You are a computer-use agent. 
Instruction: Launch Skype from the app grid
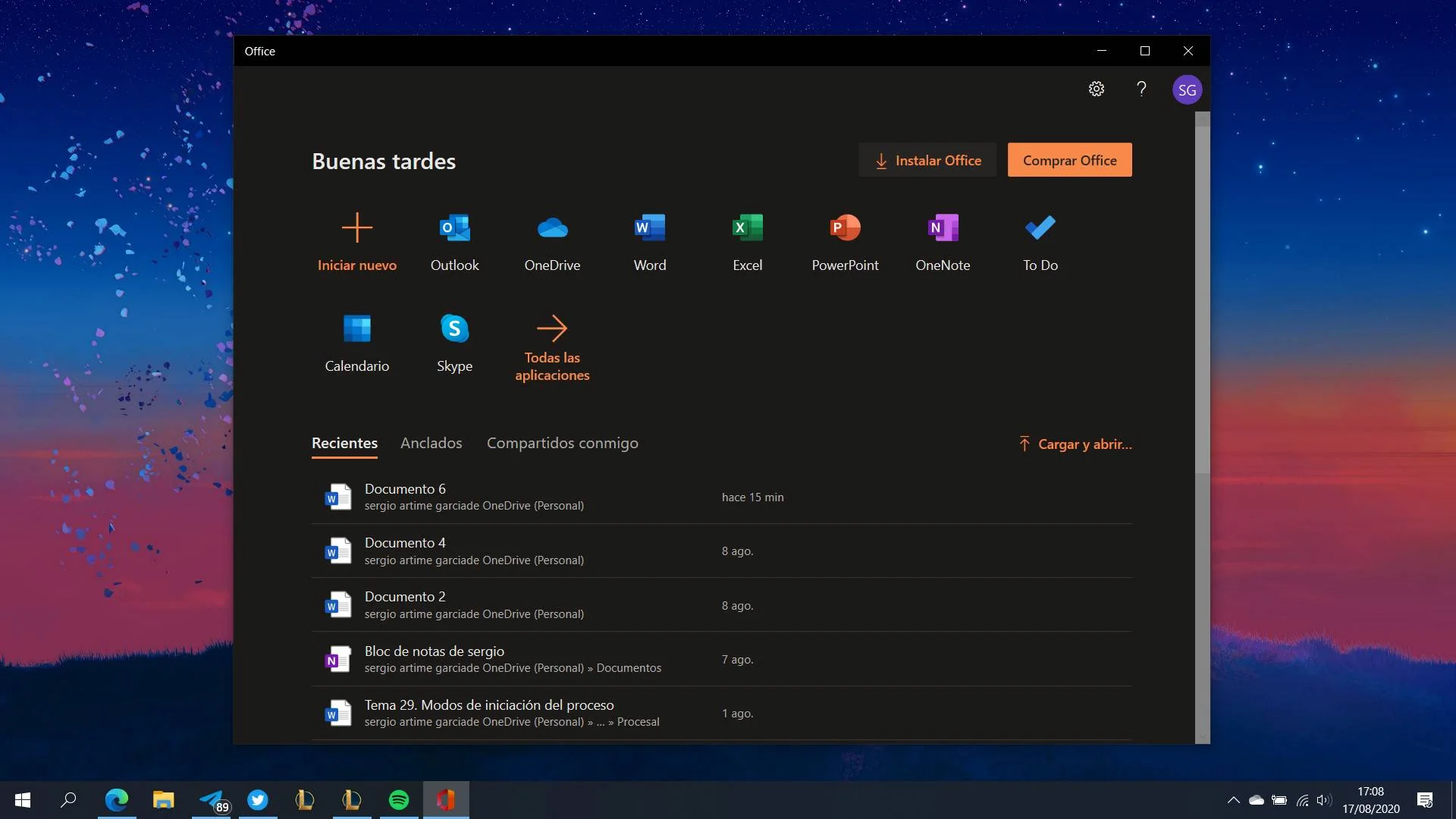point(454,328)
